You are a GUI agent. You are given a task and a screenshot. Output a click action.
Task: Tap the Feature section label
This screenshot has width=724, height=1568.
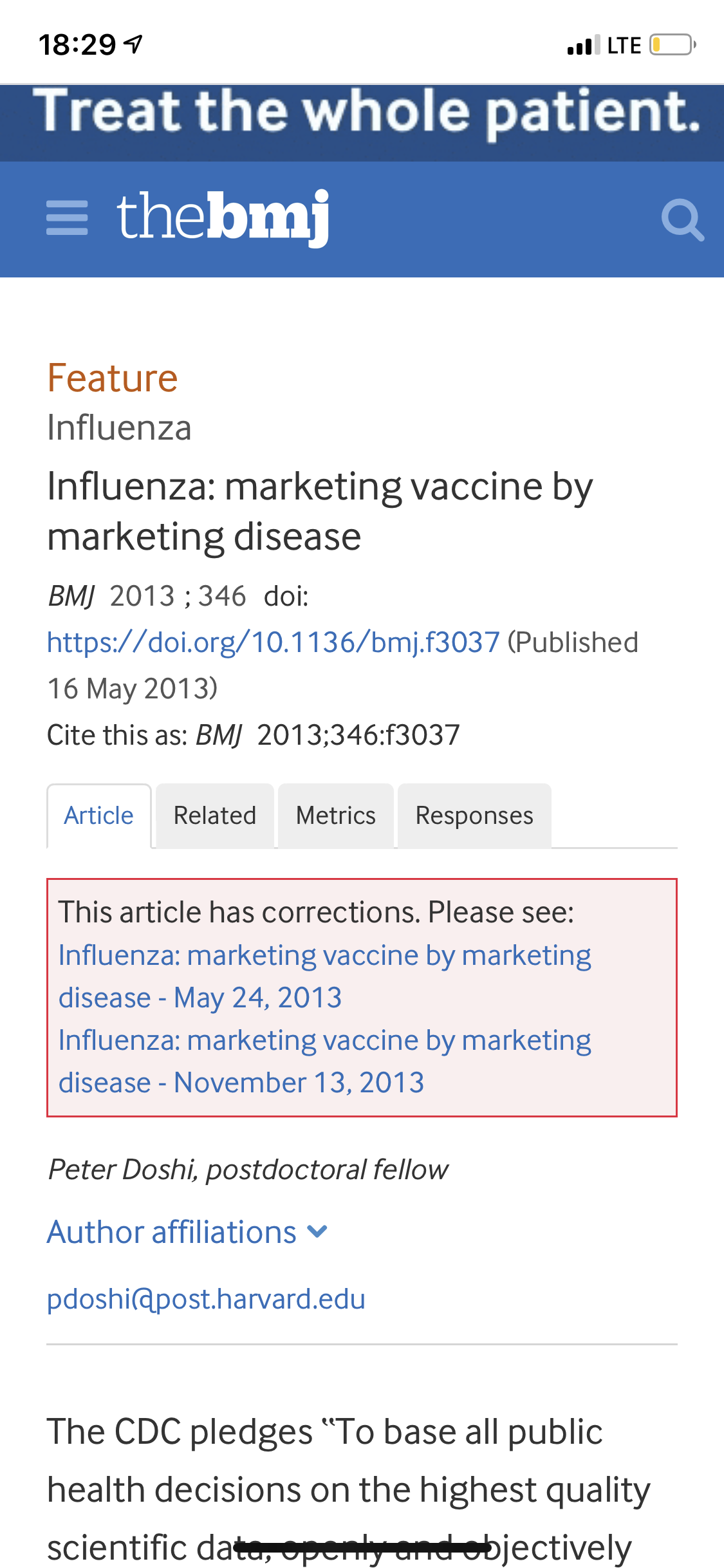point(113,378)
